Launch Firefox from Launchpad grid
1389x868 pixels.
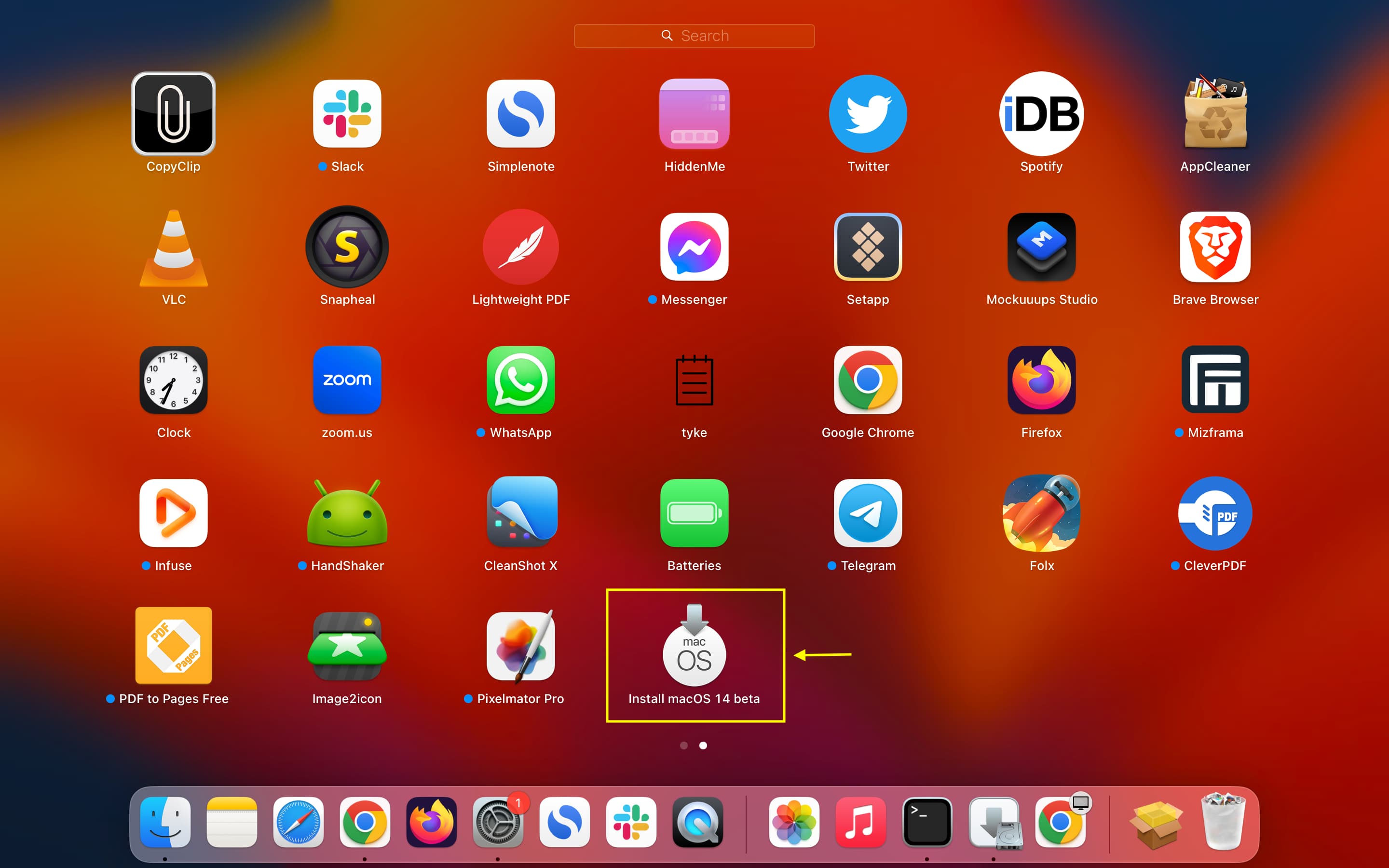tap(1041, 380)
